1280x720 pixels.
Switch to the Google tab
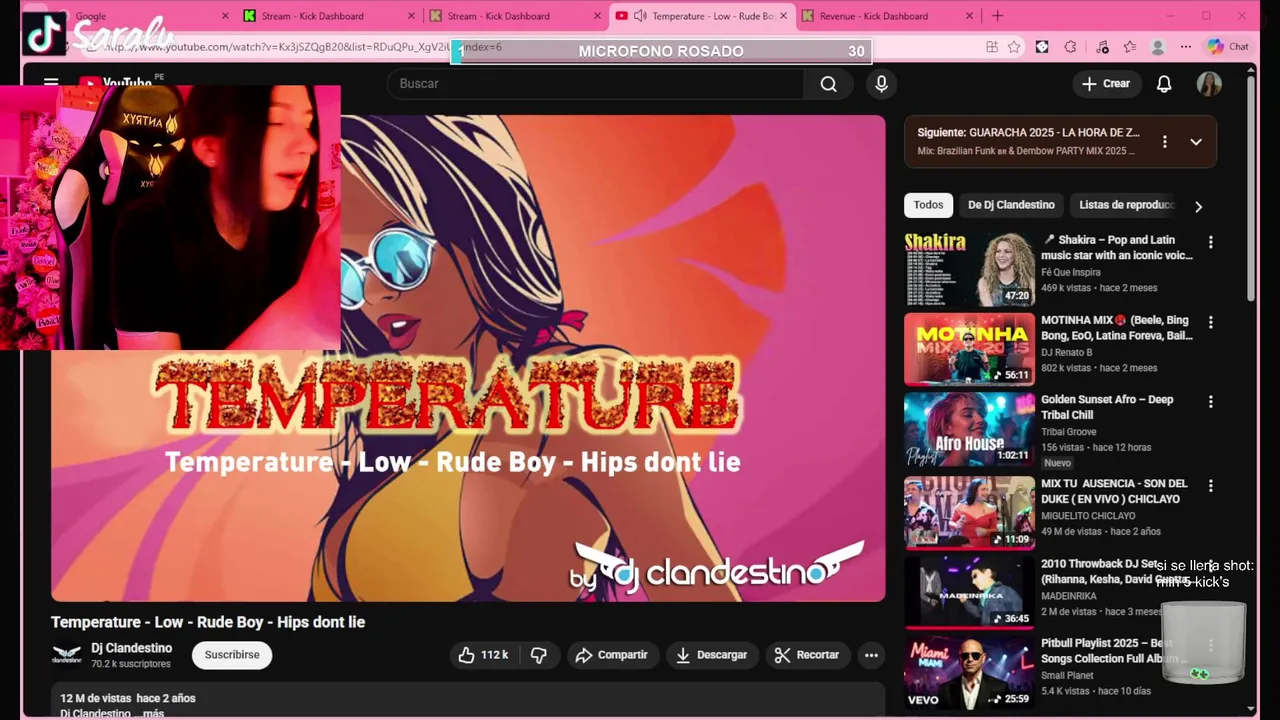[140, 16]
